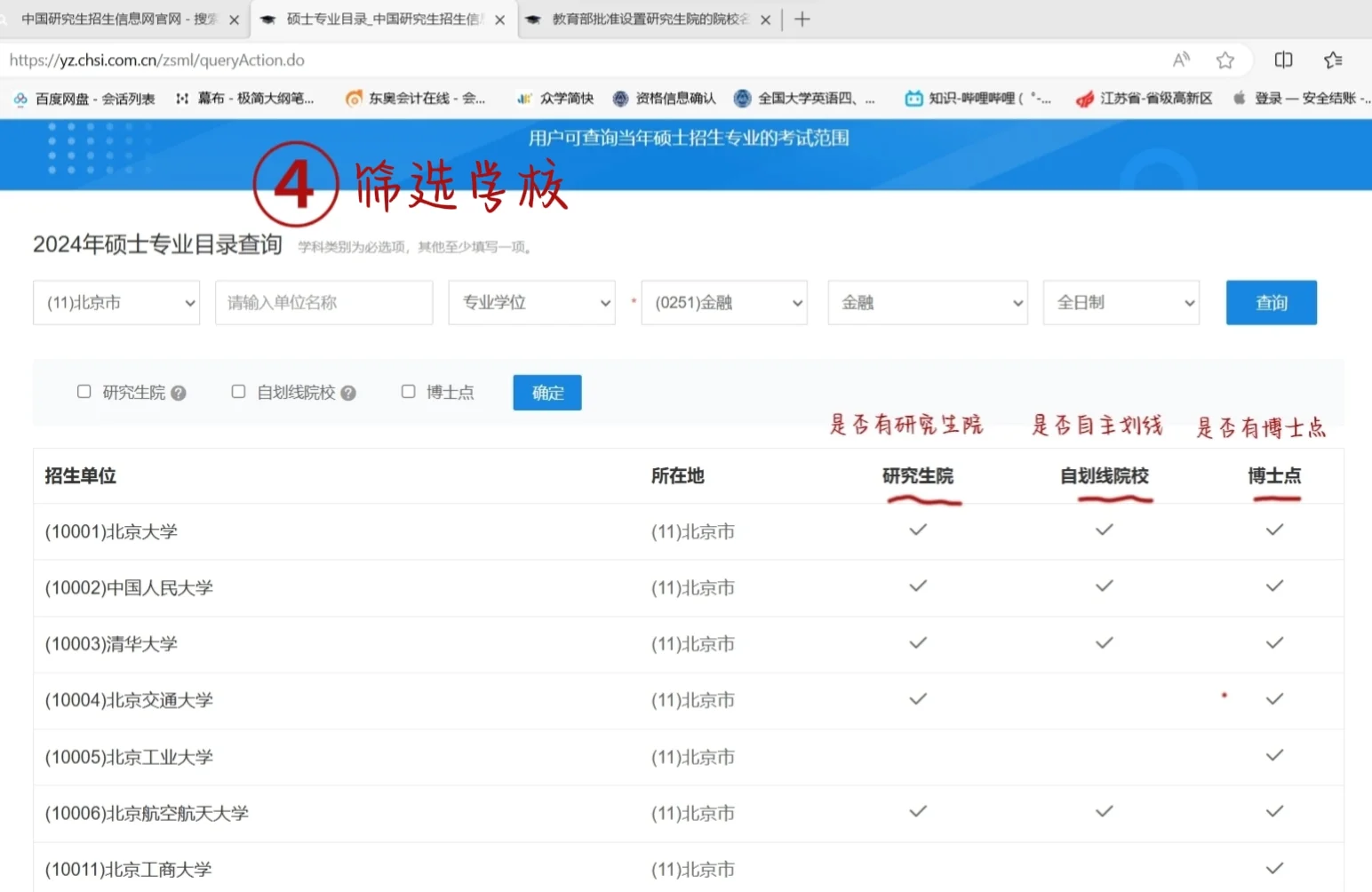Screen dimensions: 1372x892
Task: Click the 请输入单位名称 input field
Action: pyautogui.click(x=323, y=302)
